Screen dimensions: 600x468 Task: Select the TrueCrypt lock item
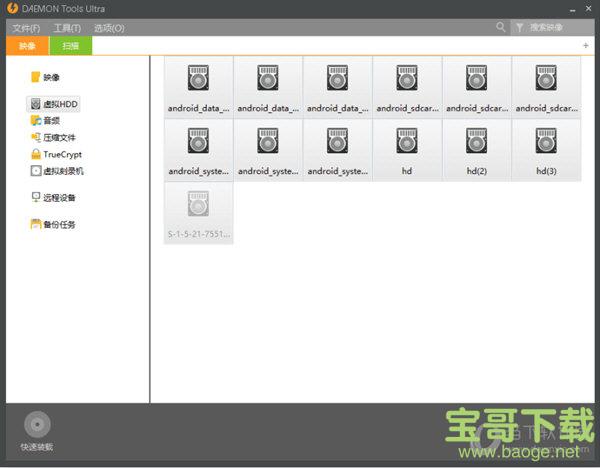tap(56, 154)
